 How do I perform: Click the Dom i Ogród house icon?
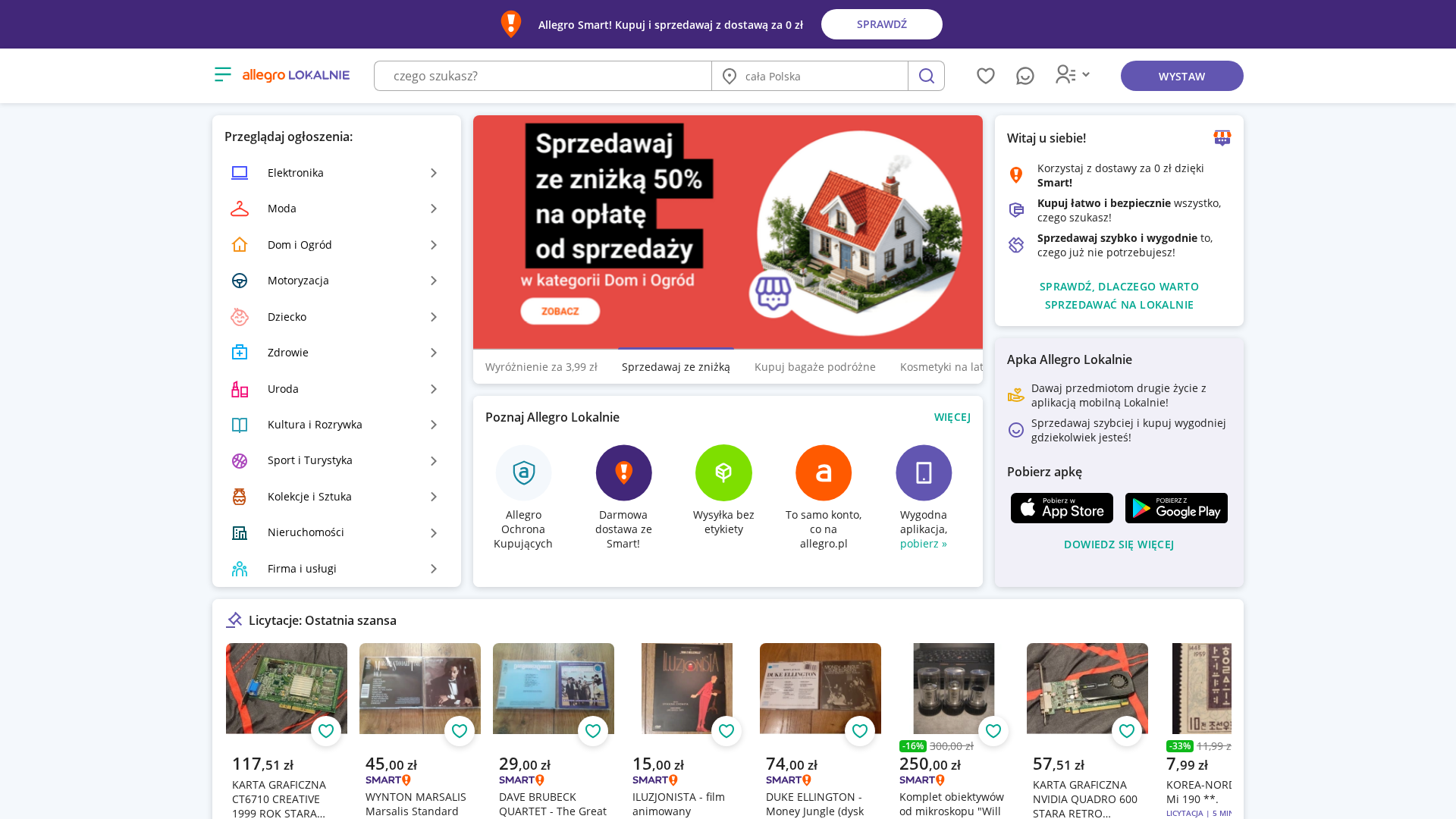tap(240, 245)
